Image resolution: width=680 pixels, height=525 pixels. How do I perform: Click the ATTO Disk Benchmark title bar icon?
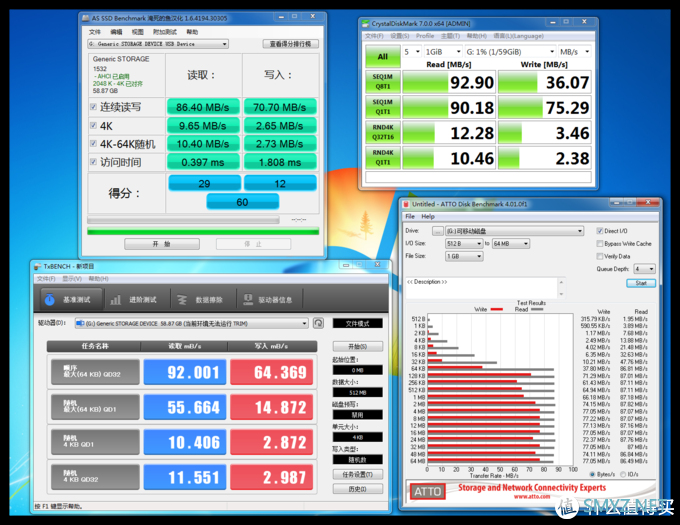coord(406,204)
